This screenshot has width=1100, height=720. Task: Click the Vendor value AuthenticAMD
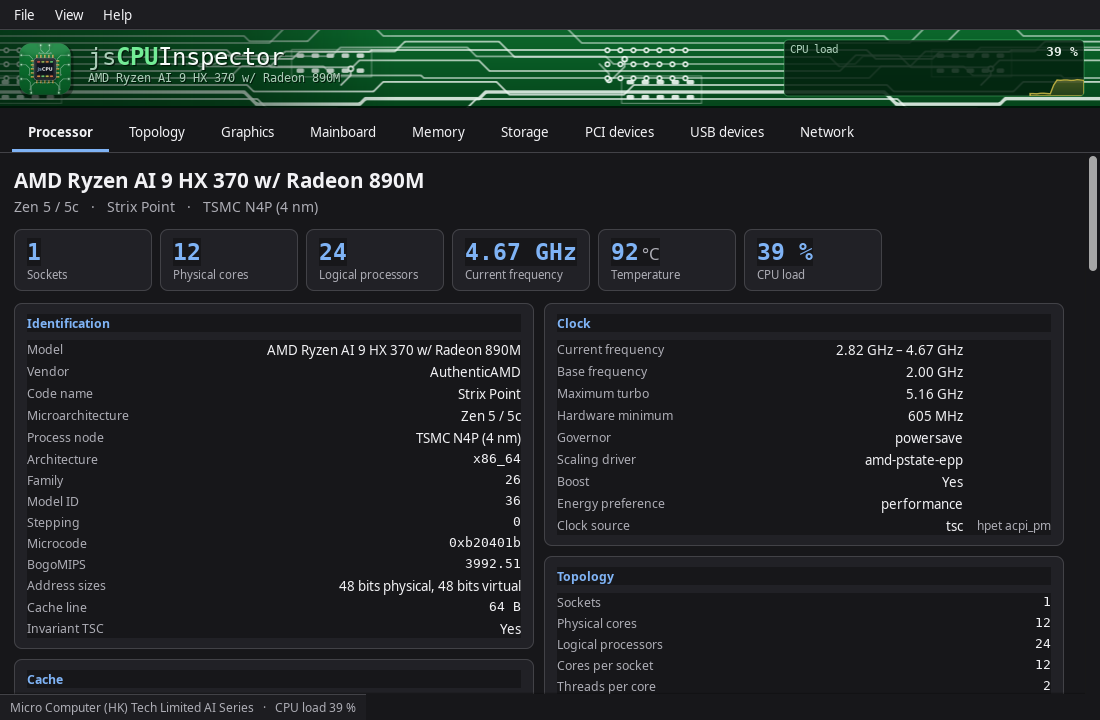point(475,372)
